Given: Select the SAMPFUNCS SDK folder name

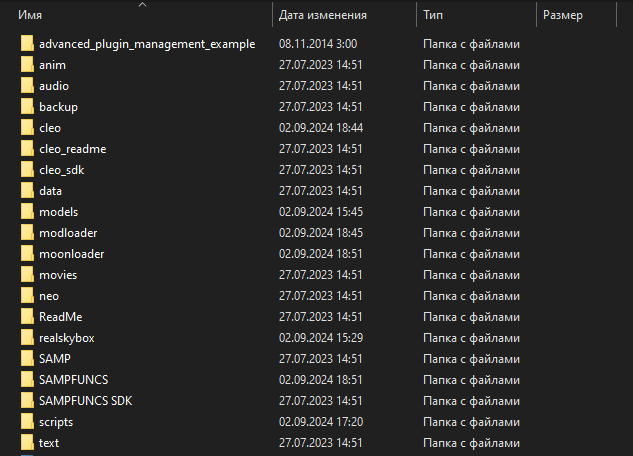Looking at the screenshot, I should [x=86, y=401].
